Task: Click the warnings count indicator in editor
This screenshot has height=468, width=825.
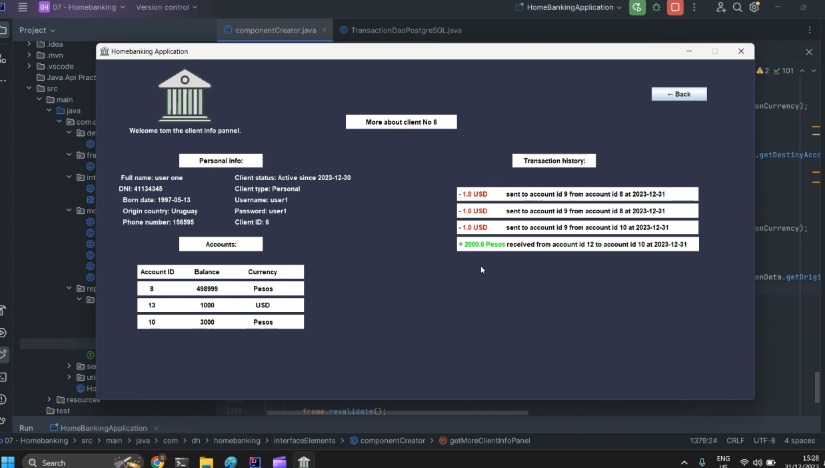Action: tap(763, 71)
